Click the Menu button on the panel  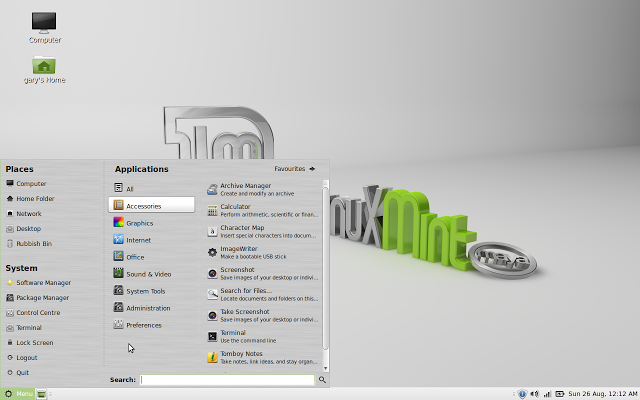pyautogui.click(x=18, y=394)
